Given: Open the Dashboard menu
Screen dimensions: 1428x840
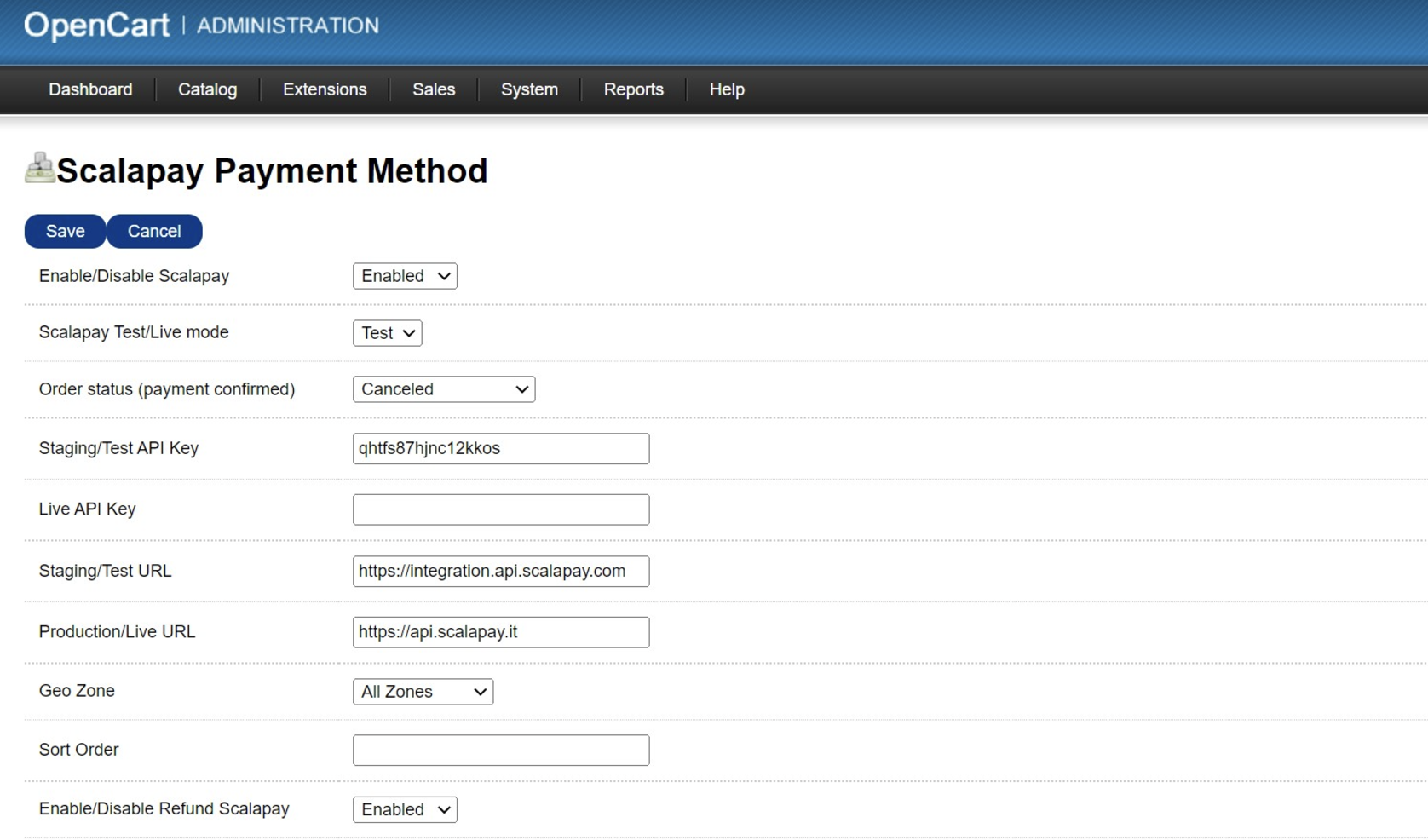Looking at the screenshot, I should [90, 89].
